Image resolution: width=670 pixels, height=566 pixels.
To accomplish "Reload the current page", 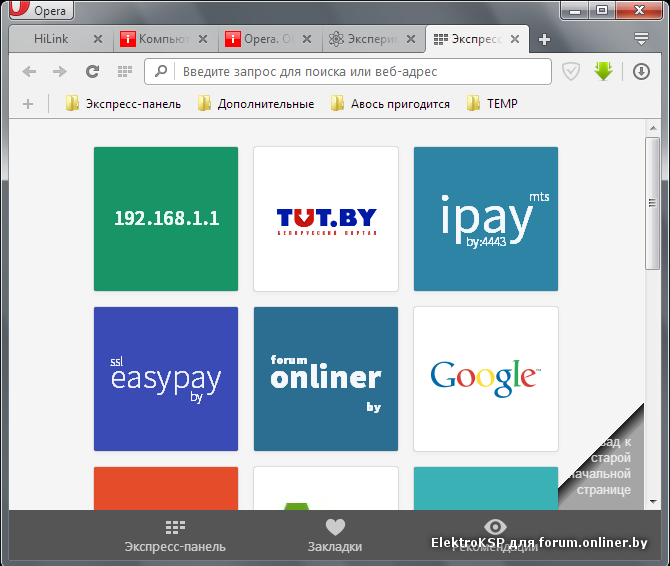I will click(92, 71).
